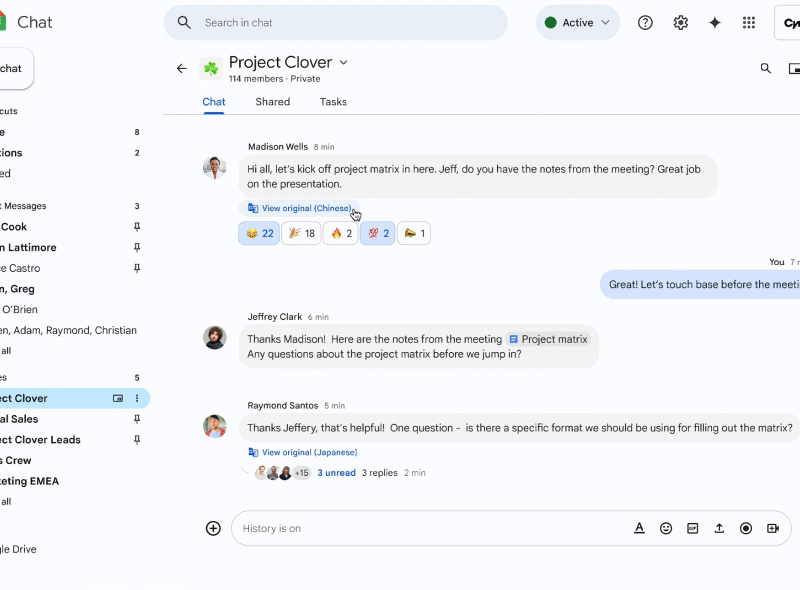Viewport: 800px width, 590px height.
Task: Click the Jeffrey Clark sender name
Action: pyautogui.click(x=274, y=316)
